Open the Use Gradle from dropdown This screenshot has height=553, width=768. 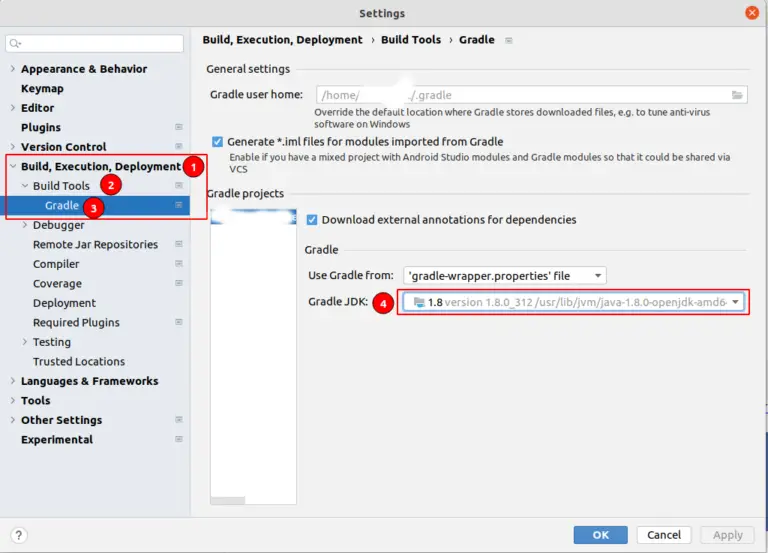click(504, 275)
